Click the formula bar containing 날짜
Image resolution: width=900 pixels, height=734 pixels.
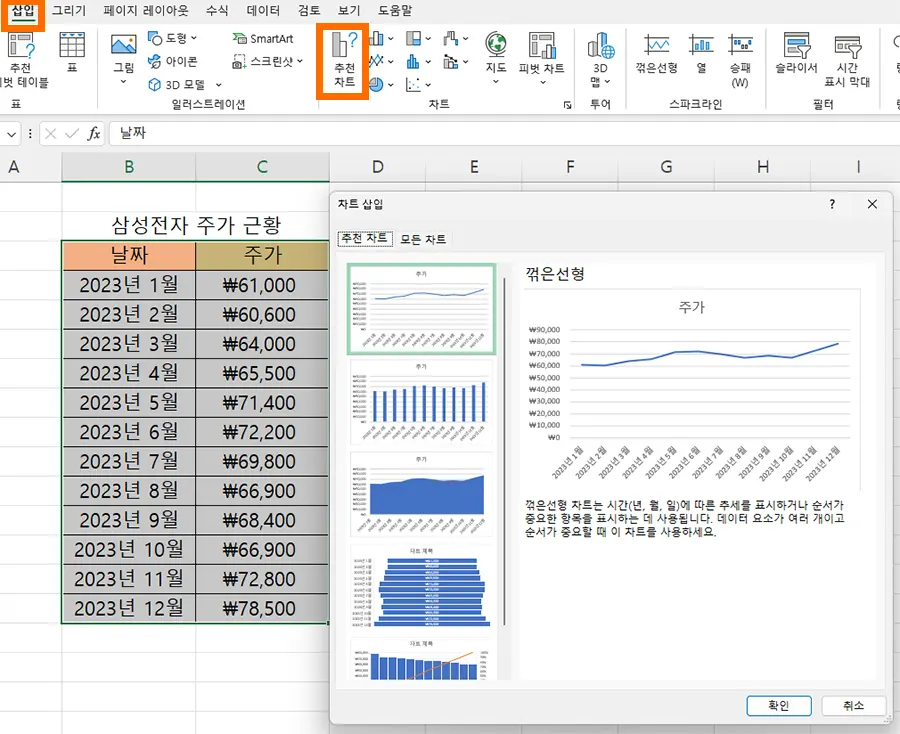click(x=504, y=134)
